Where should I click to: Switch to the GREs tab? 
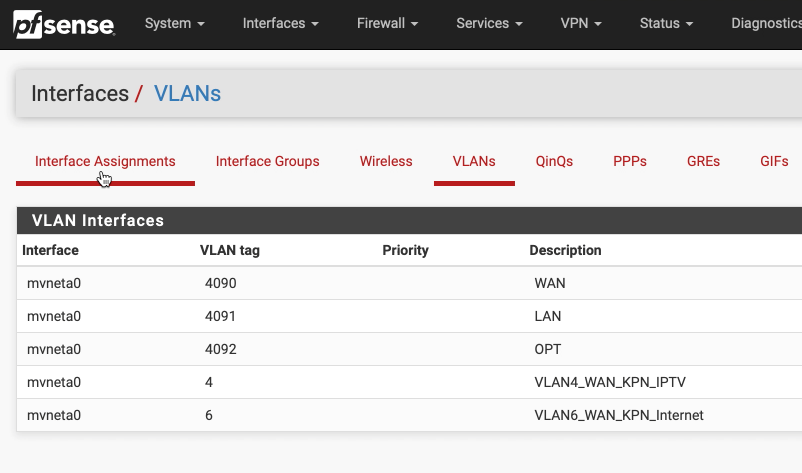click(x=703, y=162)
